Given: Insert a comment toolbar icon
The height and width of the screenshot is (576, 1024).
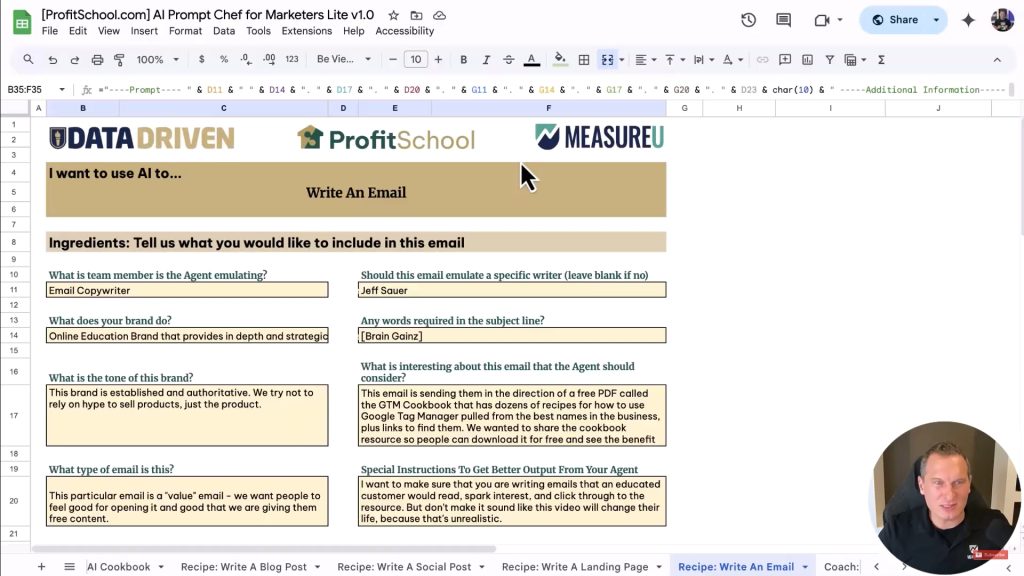Looking at the screenshot, I should click(785, 59).
